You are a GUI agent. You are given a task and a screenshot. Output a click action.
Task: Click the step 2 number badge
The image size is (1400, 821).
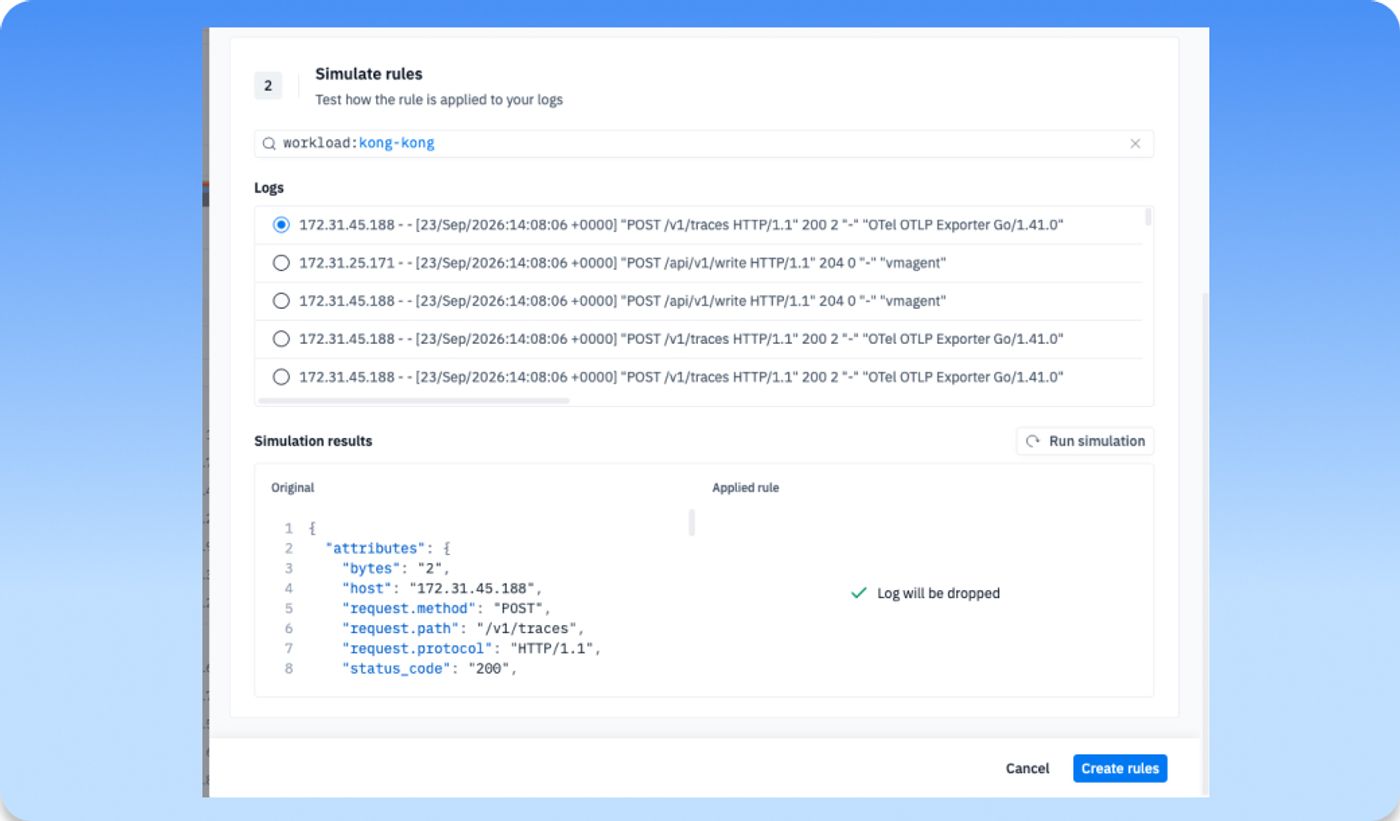(x=268, y=86)
